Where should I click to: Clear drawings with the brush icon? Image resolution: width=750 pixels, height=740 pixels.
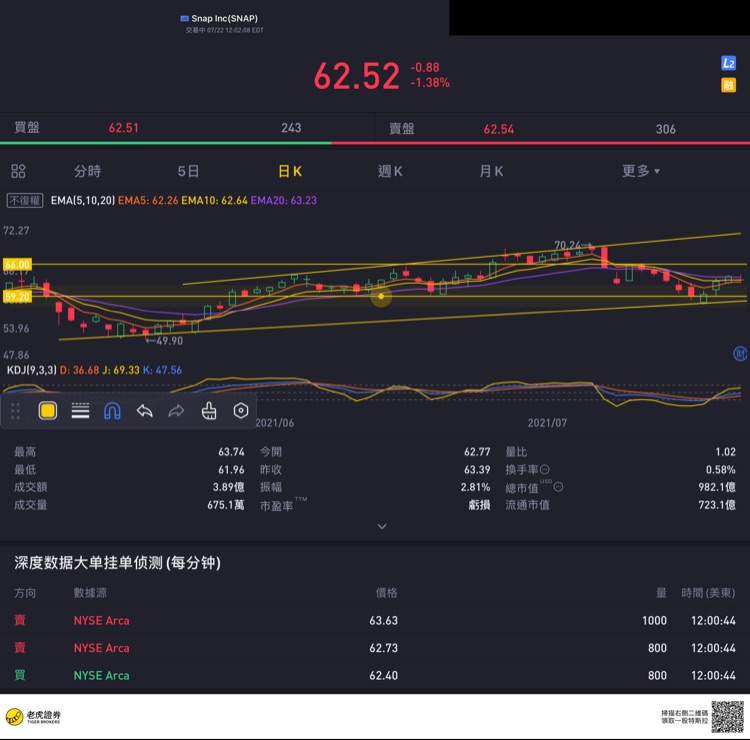pos(209,411)
